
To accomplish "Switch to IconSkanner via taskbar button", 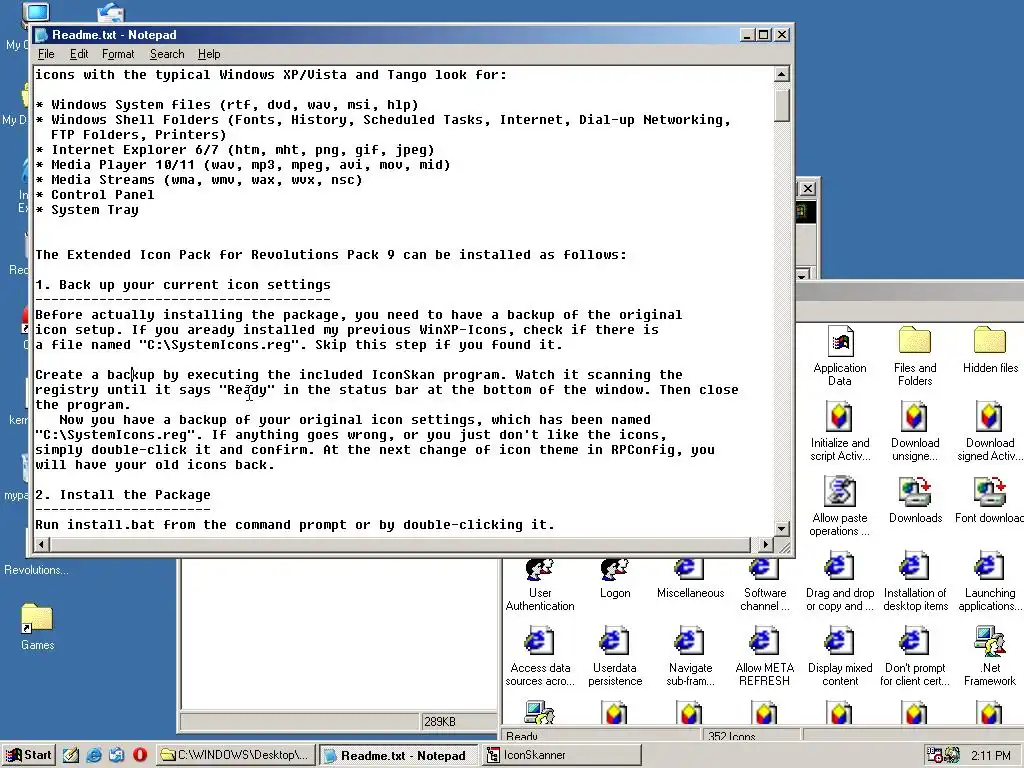I will (562, 755).
